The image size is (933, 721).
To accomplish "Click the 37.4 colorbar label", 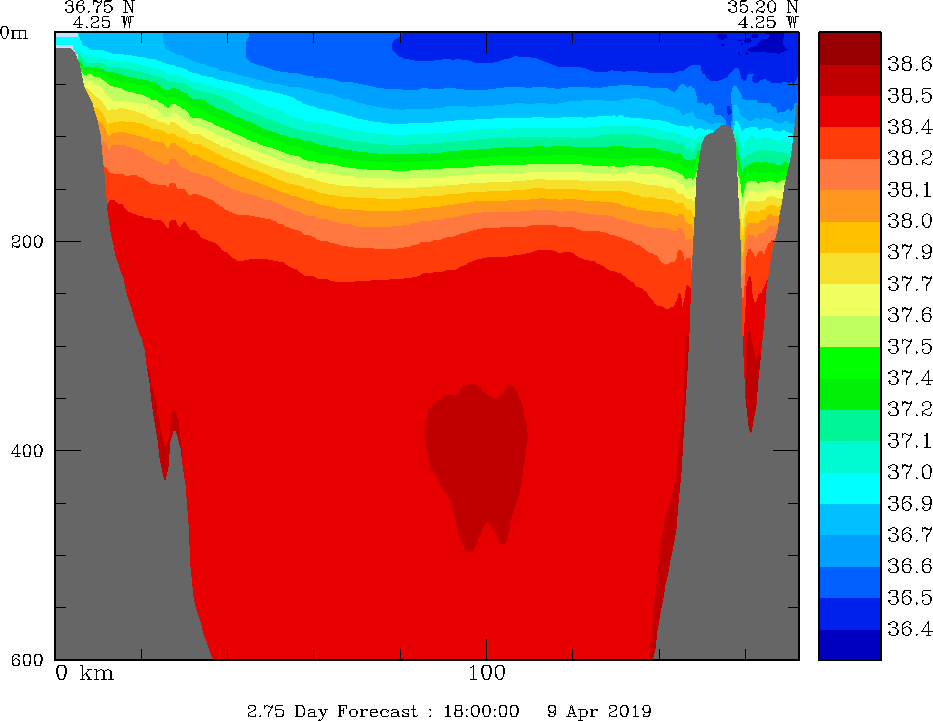I will coord(909,378).
